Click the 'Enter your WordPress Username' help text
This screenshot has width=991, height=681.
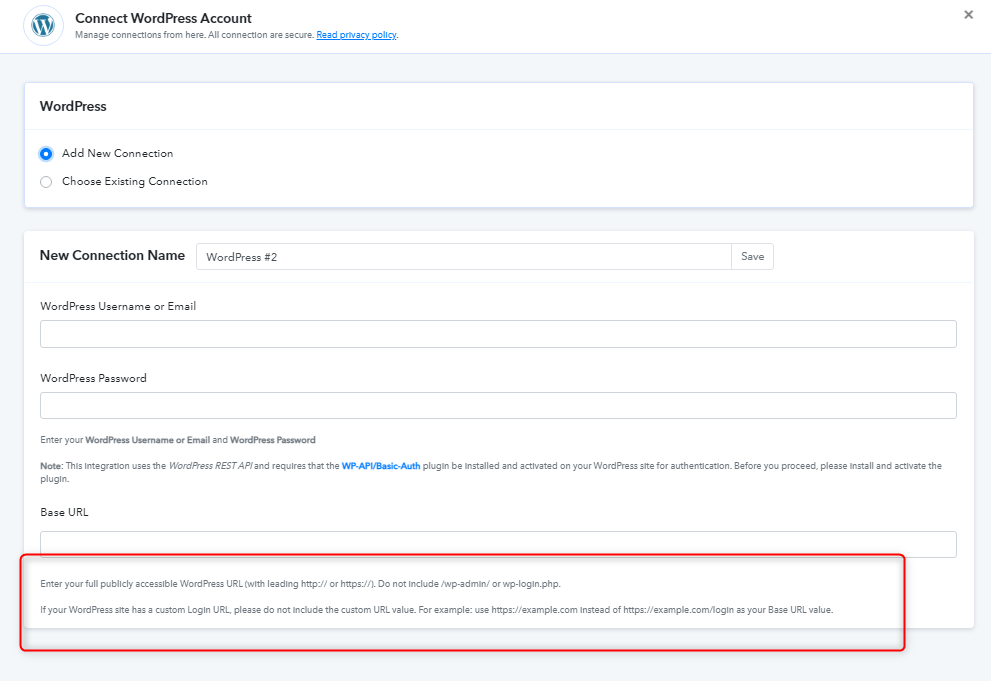point(178,440)
